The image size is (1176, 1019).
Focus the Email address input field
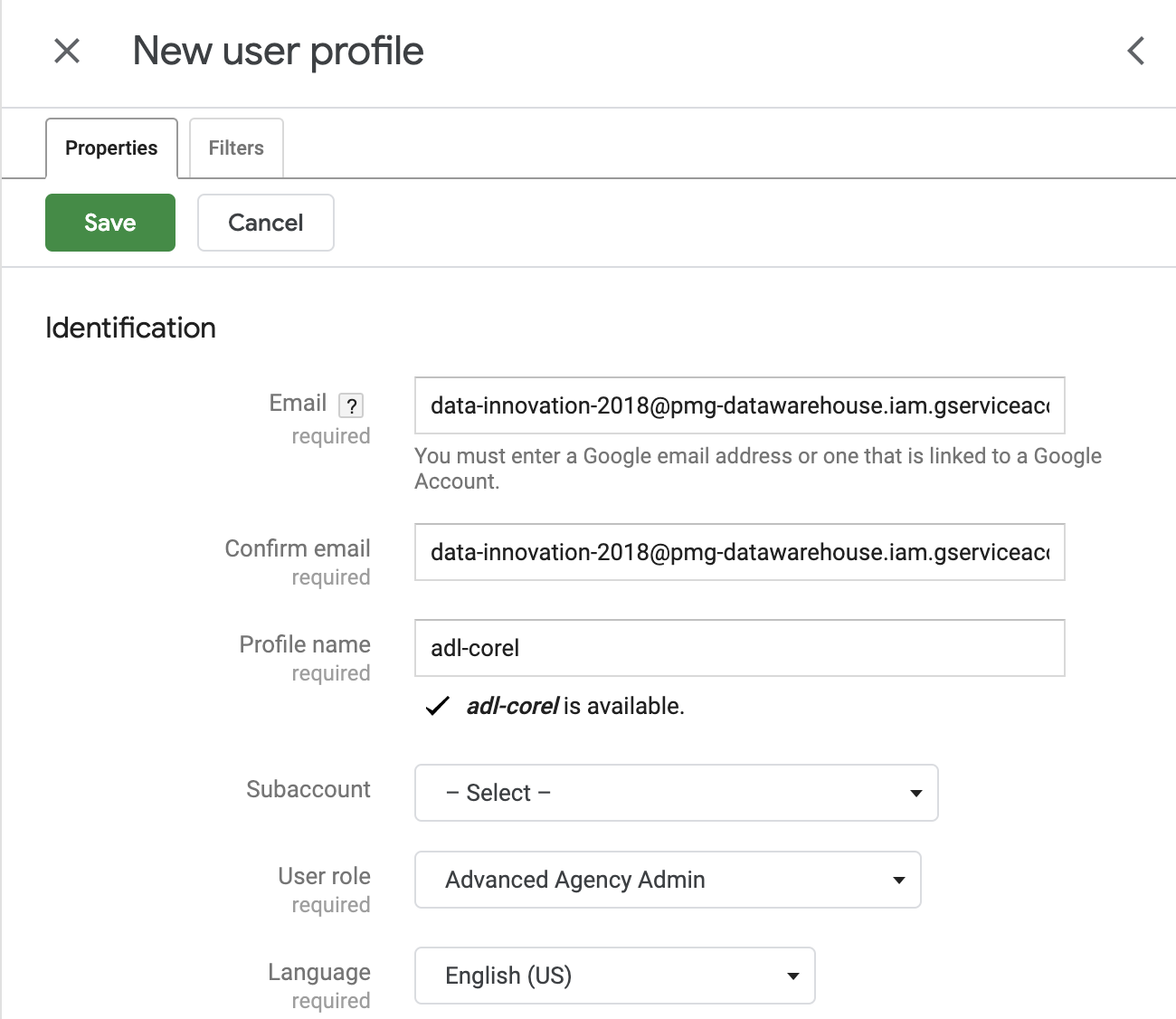point(739,405)
